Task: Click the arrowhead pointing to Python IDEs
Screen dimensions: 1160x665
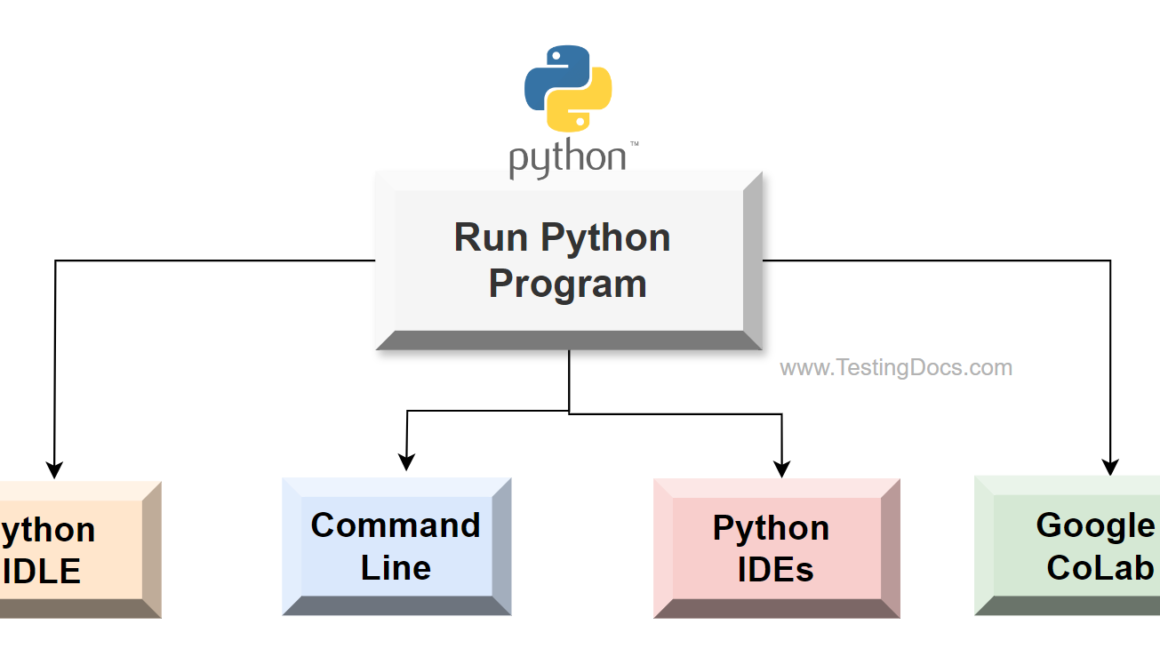Action: click(x=782, y=466)
